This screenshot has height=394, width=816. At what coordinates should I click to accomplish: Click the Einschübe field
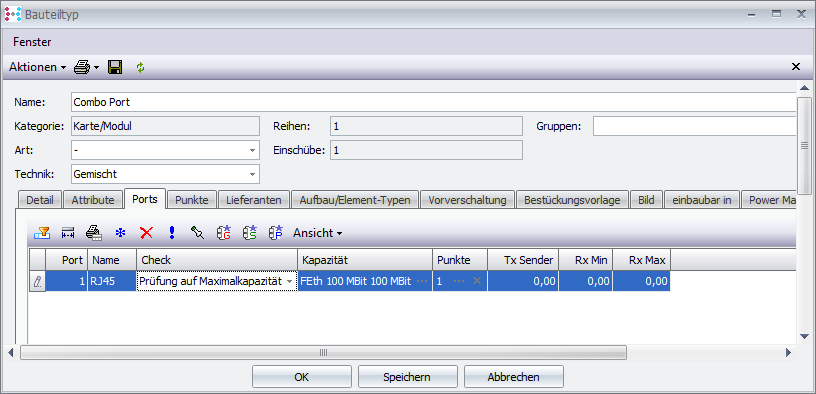pos(426,150)
